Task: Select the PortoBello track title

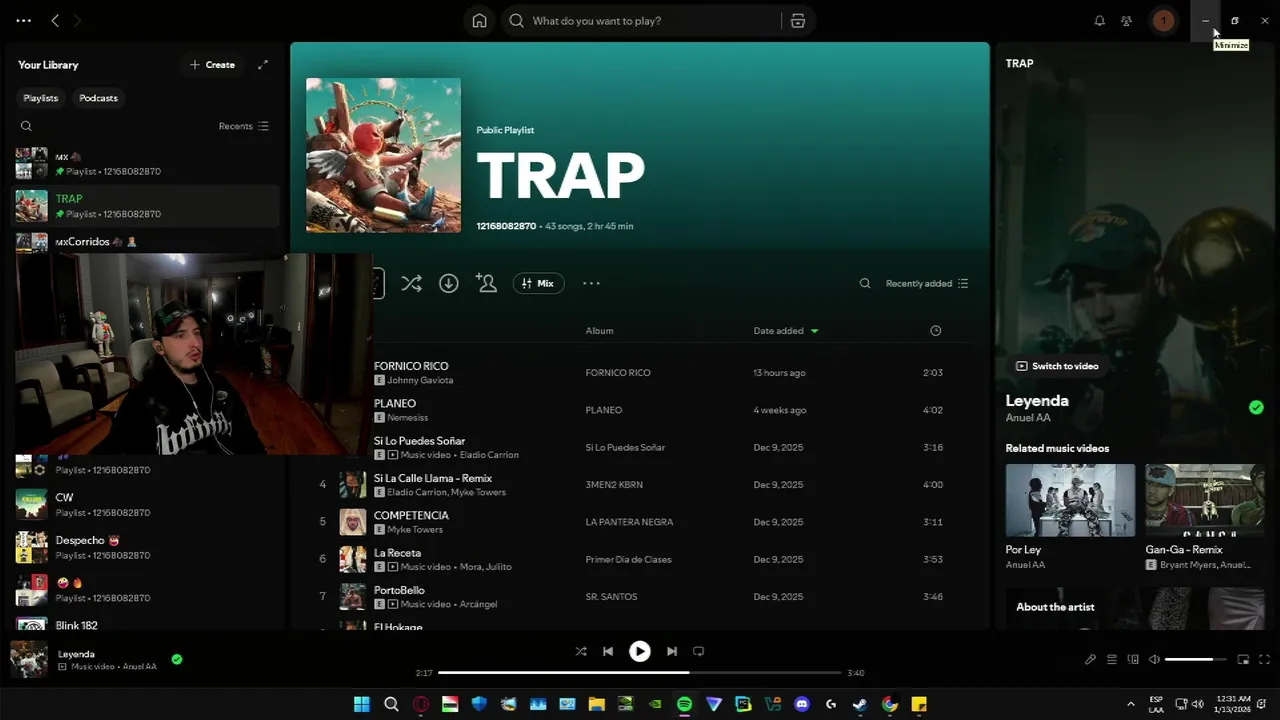Action: tap(399, 590)
